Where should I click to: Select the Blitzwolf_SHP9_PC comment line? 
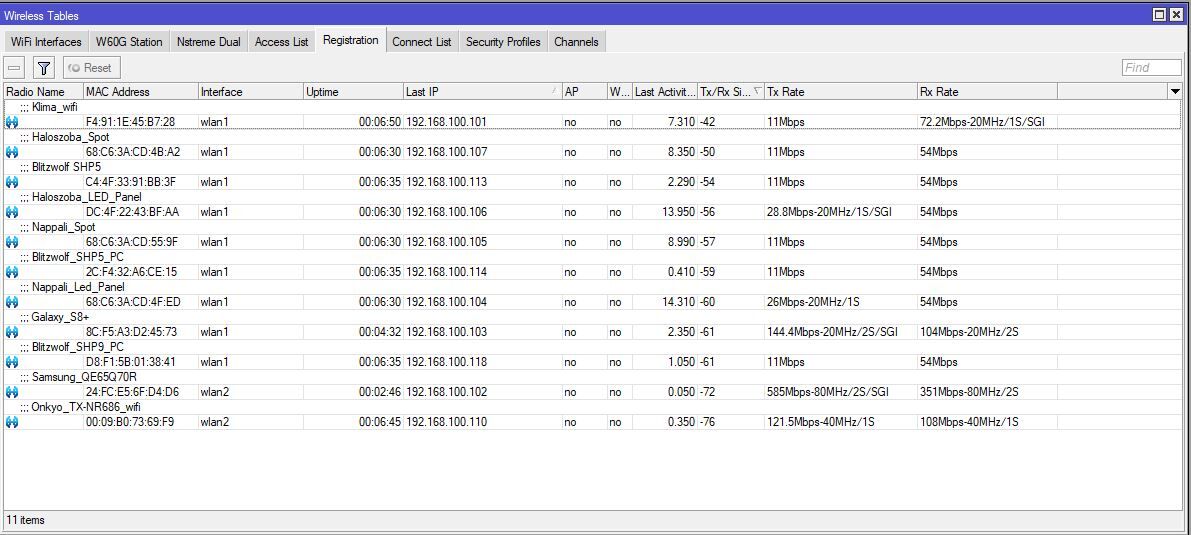(x=71, y=347)
